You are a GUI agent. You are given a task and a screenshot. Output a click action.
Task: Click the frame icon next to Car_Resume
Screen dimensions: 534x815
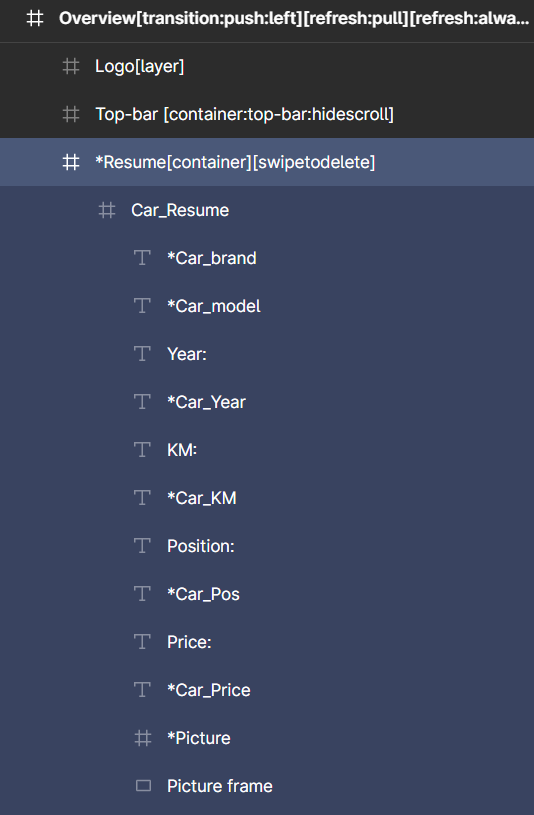pyautogui.click(x=107, y=210)
